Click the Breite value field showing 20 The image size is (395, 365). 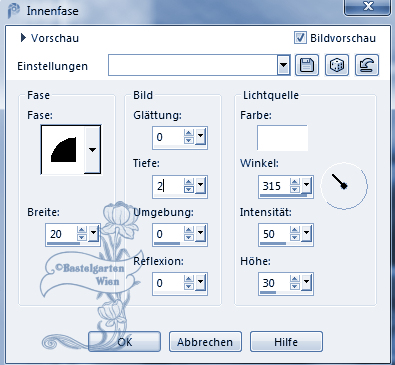[x=62, y=234]
